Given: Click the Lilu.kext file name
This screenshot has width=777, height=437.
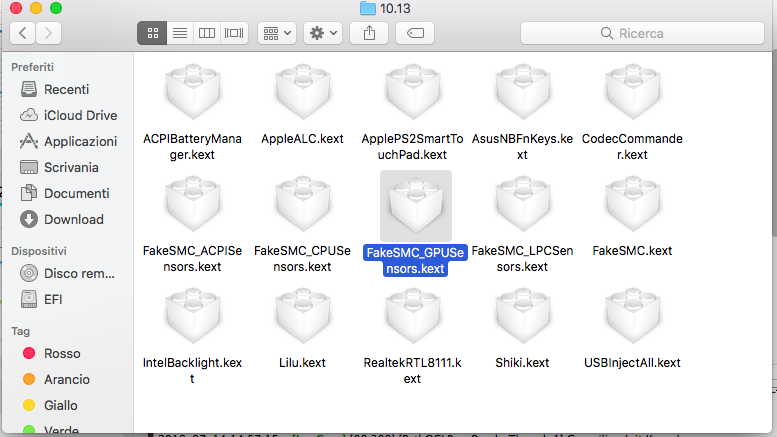Looking at the screenshot, I should point(302,363).
